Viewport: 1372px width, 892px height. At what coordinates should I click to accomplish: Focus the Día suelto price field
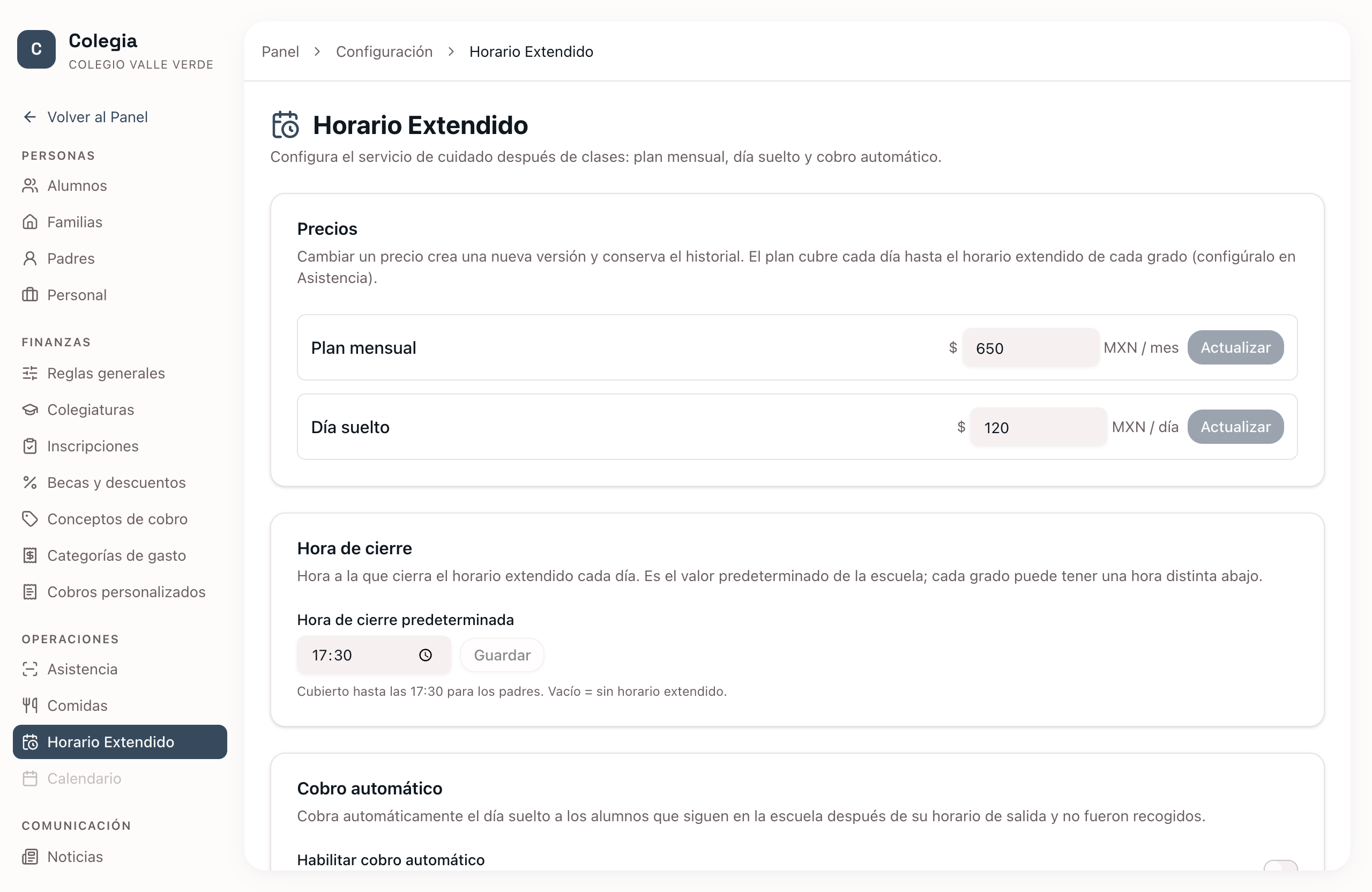pos(1038,427)
